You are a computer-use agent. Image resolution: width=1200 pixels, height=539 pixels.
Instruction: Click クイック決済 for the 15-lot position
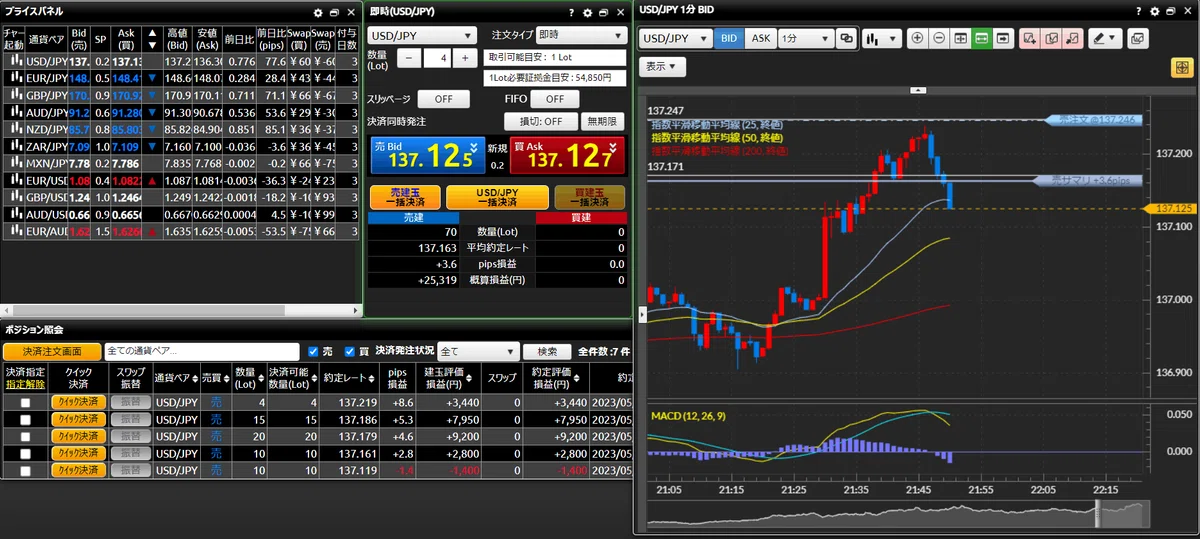click(78, 419)
